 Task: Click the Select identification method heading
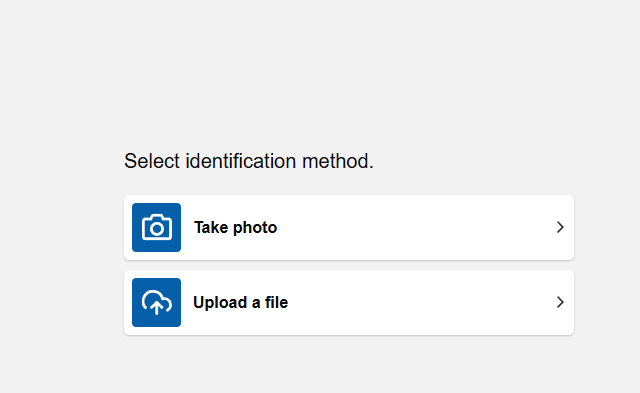pos(249,161)
